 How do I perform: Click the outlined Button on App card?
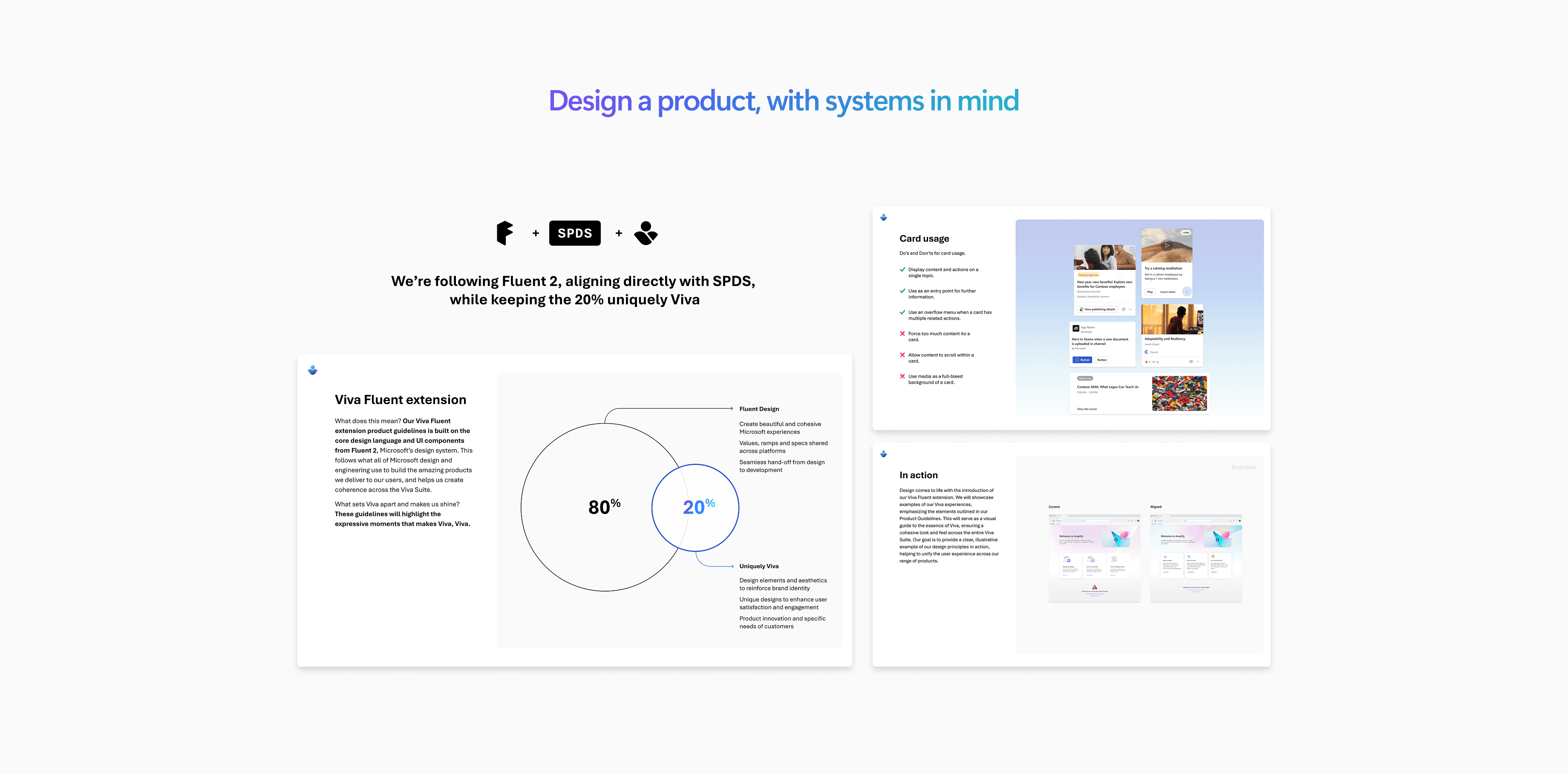pyautogui.click(x=1102, y=360)
